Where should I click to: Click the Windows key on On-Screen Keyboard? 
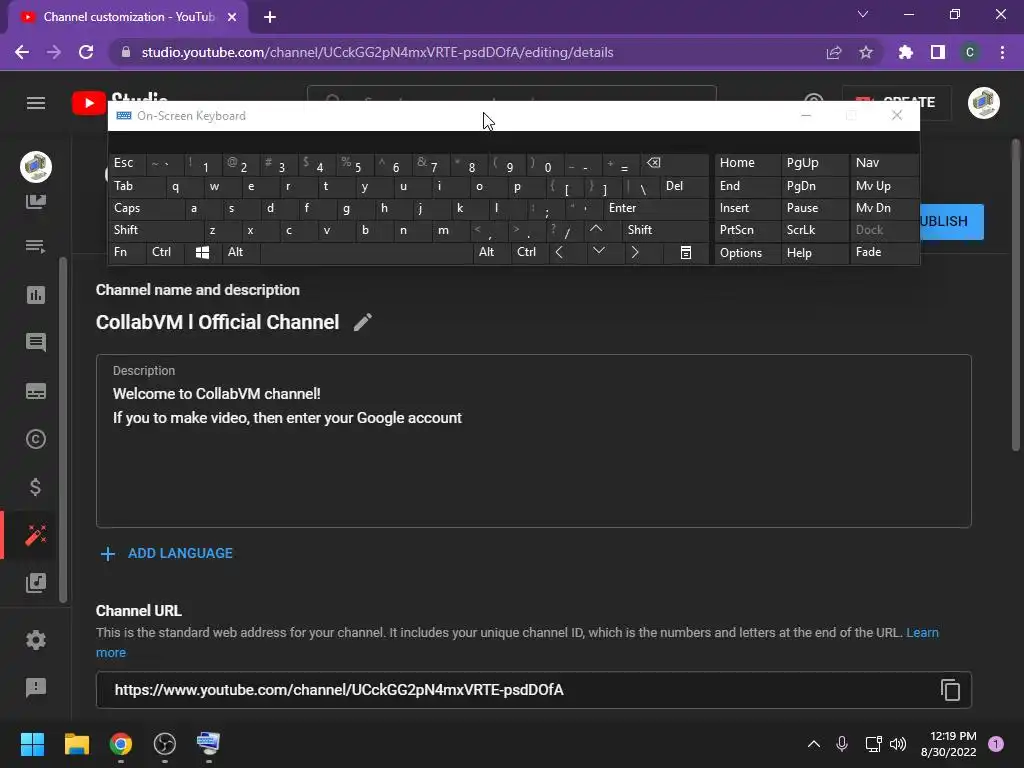(x=202, y=252)
